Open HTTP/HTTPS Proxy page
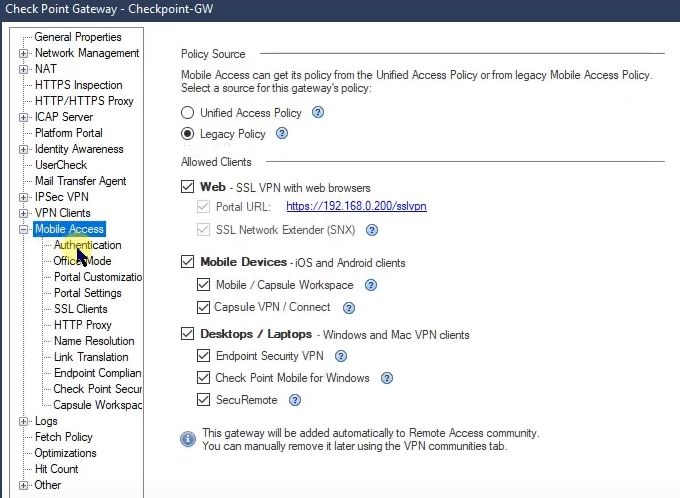This screenshot has height=498, width=680. (84, 101)
